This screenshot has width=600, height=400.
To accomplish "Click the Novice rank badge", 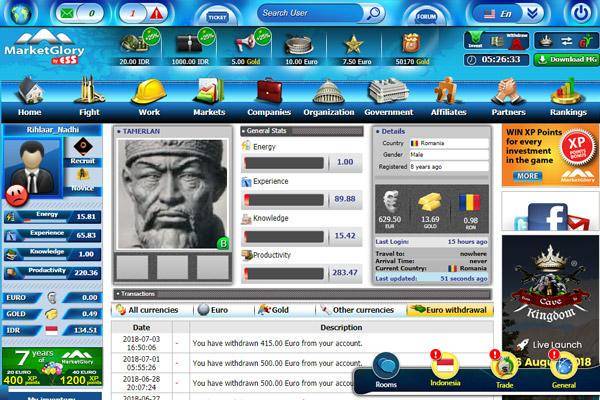I will click(x=83, y=180).
